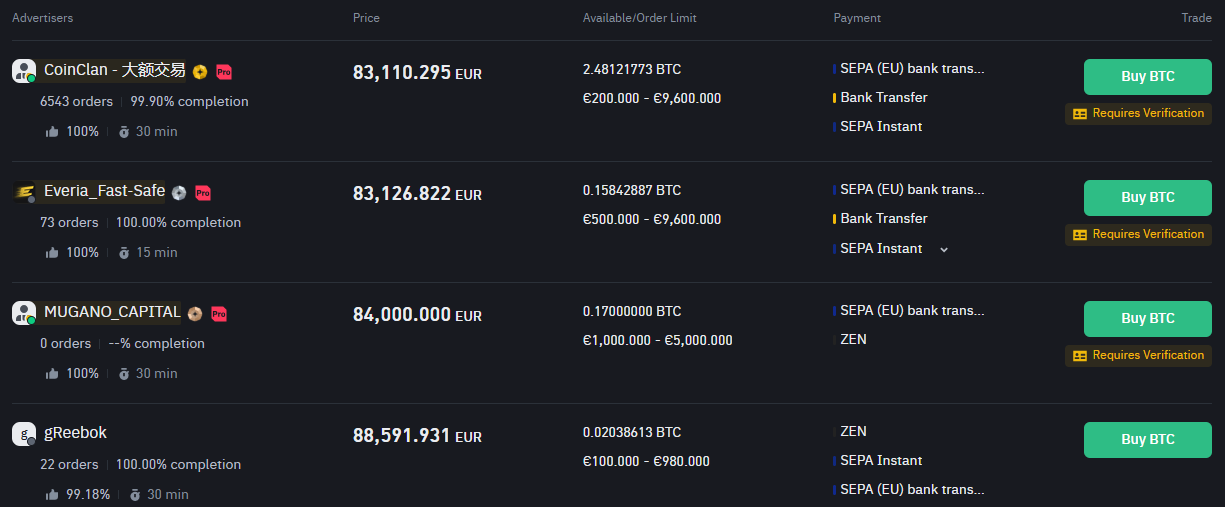The width and height of the screenshot is (1225, 507).
Task: Click the Price column header
Action: click(366, 18)
